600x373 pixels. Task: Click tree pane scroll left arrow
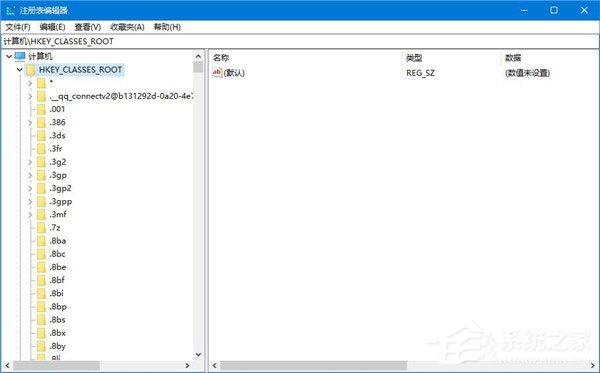8,366
